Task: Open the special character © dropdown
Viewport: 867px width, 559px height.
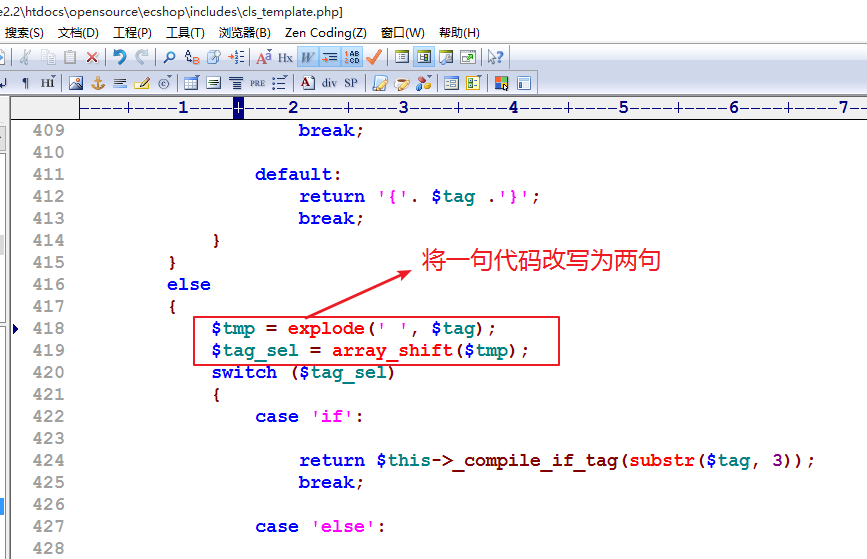Action: (x=164, y=83)
